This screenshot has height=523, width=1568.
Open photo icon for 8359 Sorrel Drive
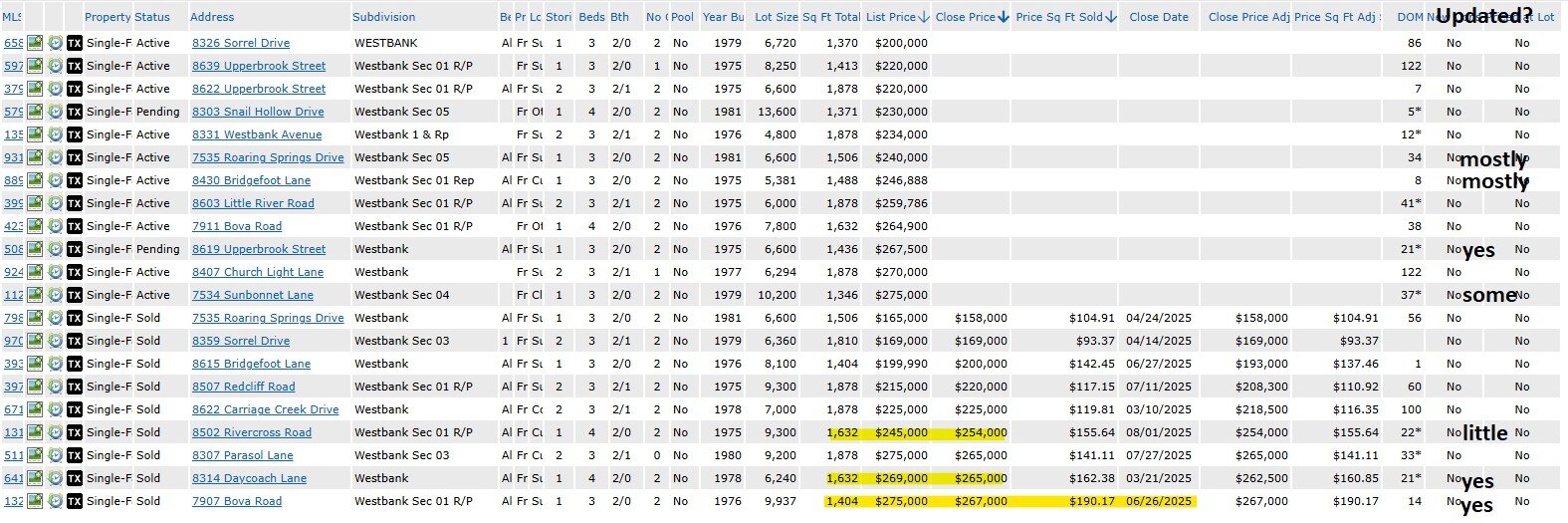coord(35,341)
